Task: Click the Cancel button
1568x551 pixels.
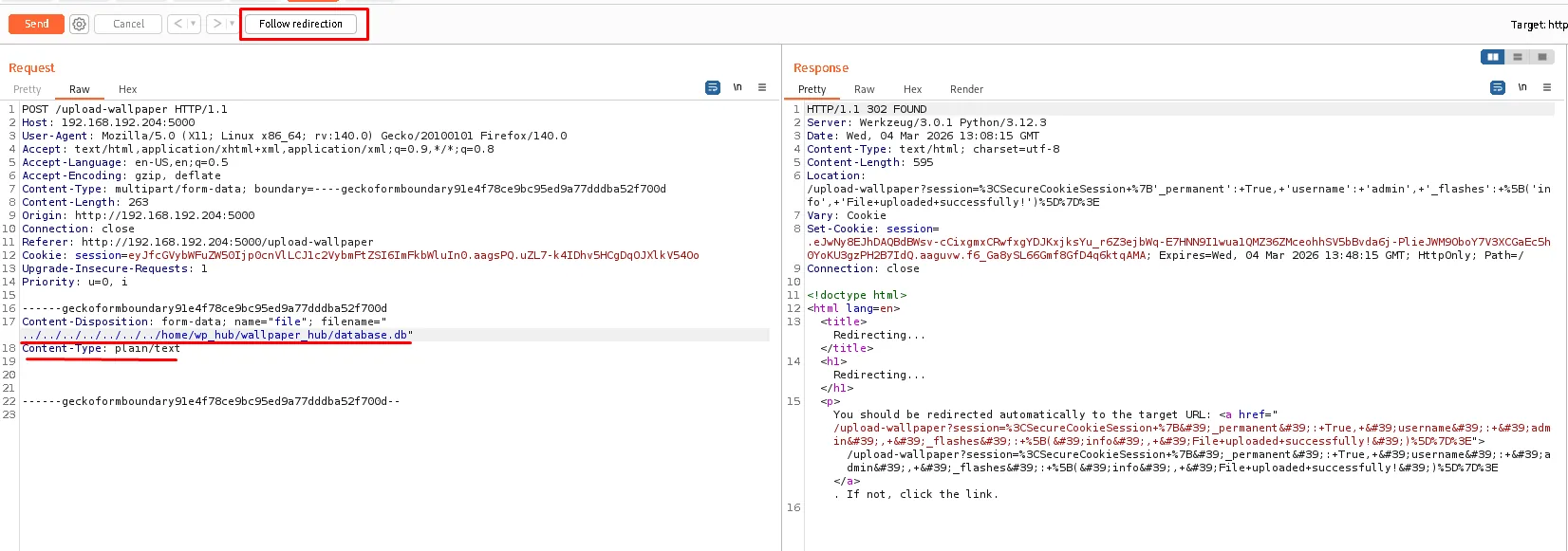Action: pos(129,24)
